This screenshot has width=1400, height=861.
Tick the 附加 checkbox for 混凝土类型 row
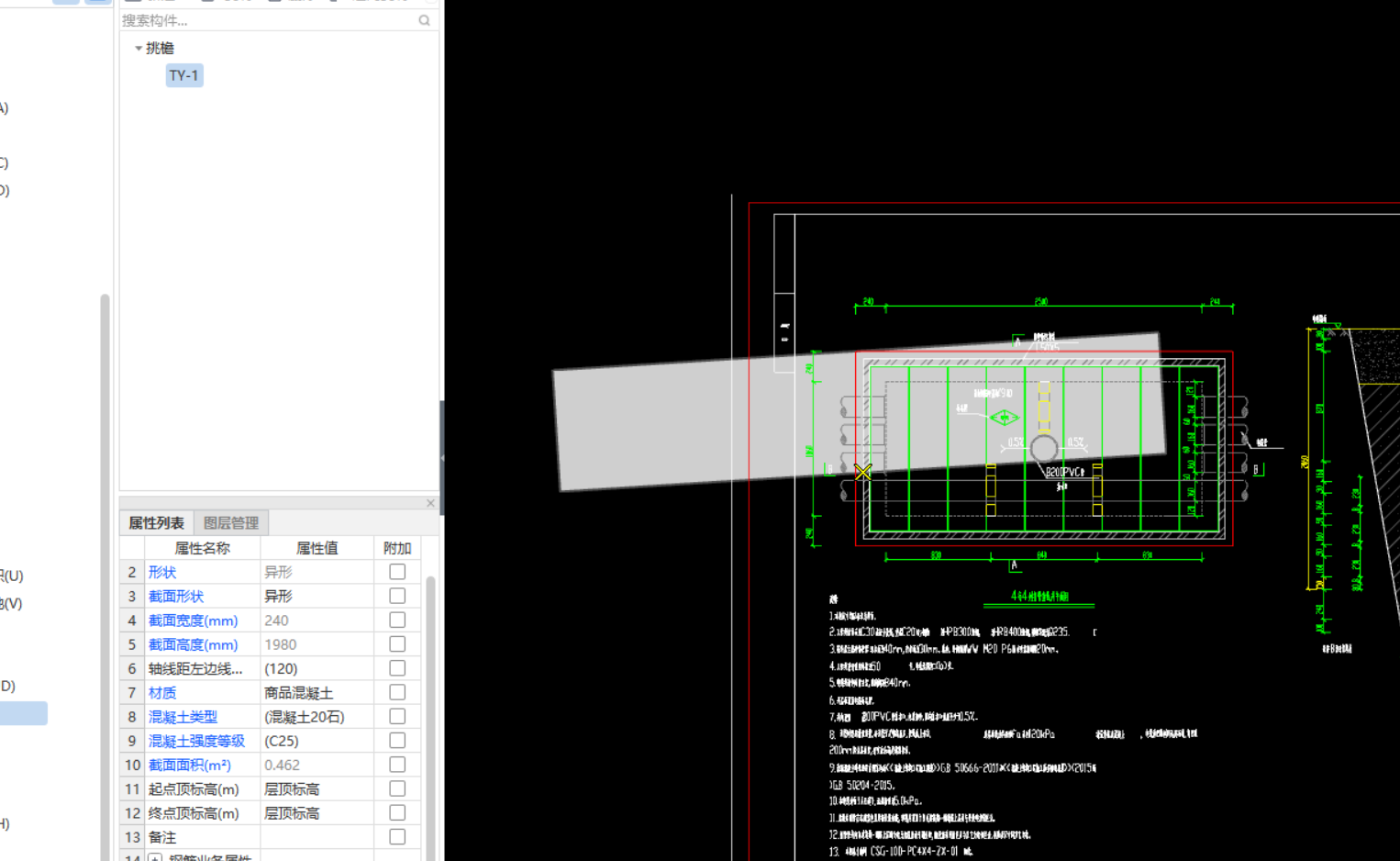397,717
